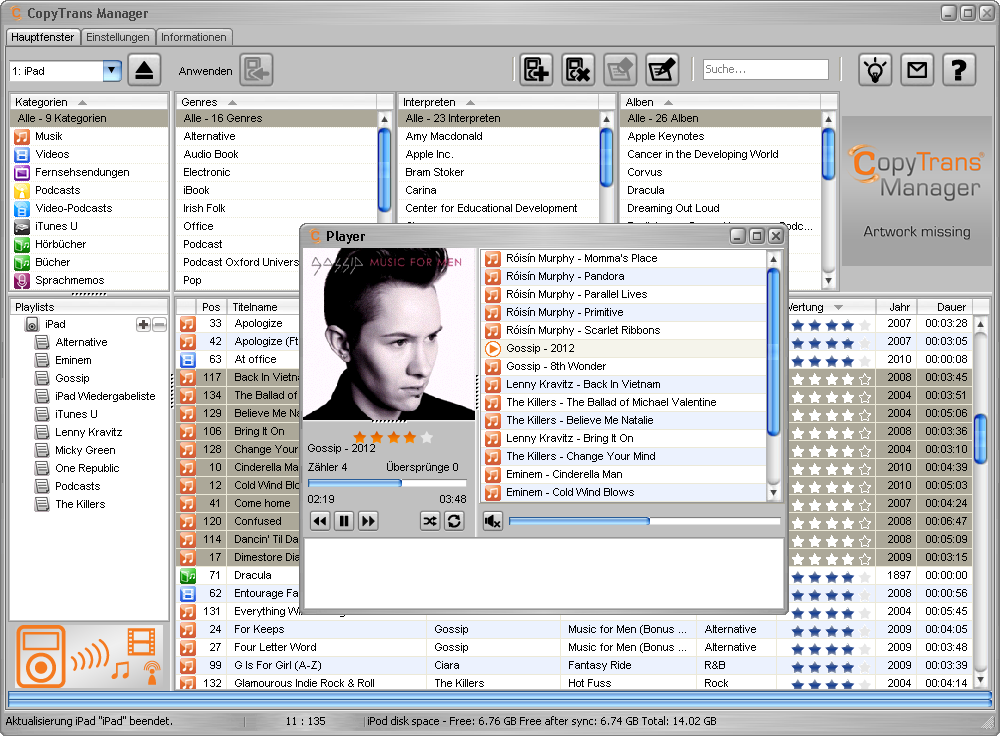Open the tag editor pencil icon
This screenshot has width=1000, height=736.
click(662, 70)
